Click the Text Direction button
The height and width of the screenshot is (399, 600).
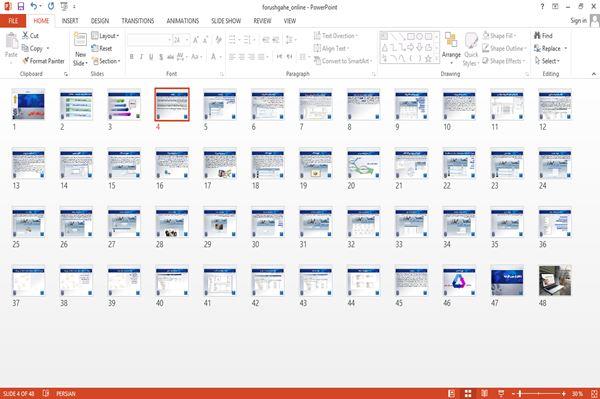(335, 36)
